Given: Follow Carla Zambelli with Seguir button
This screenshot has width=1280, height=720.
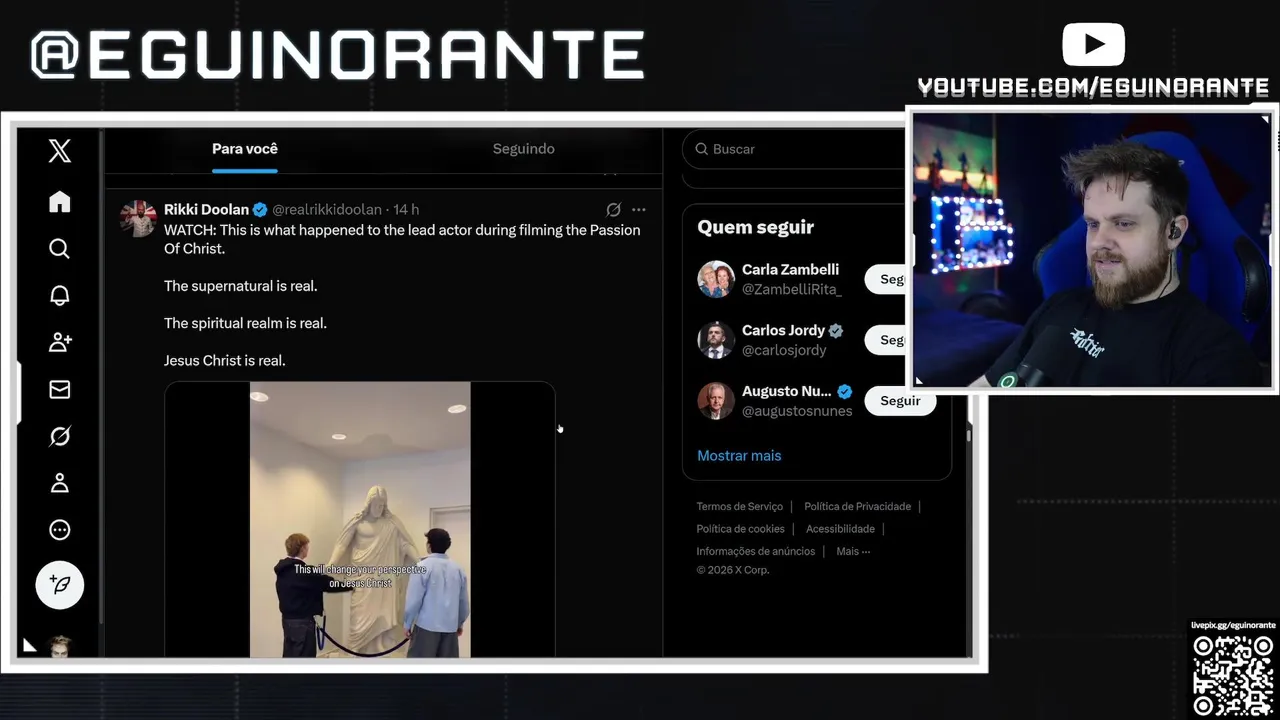Looking at the screenshot, I should click(886, 279).
